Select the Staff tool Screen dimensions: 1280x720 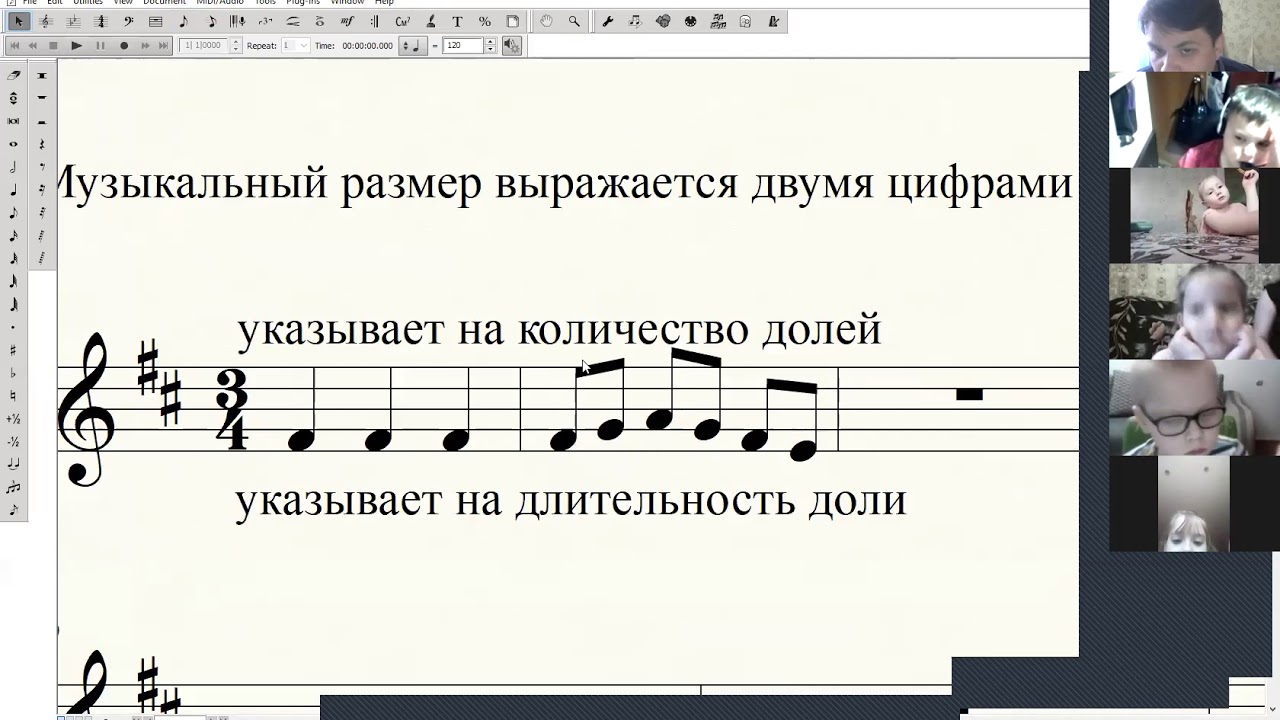[x=46, y=21]
